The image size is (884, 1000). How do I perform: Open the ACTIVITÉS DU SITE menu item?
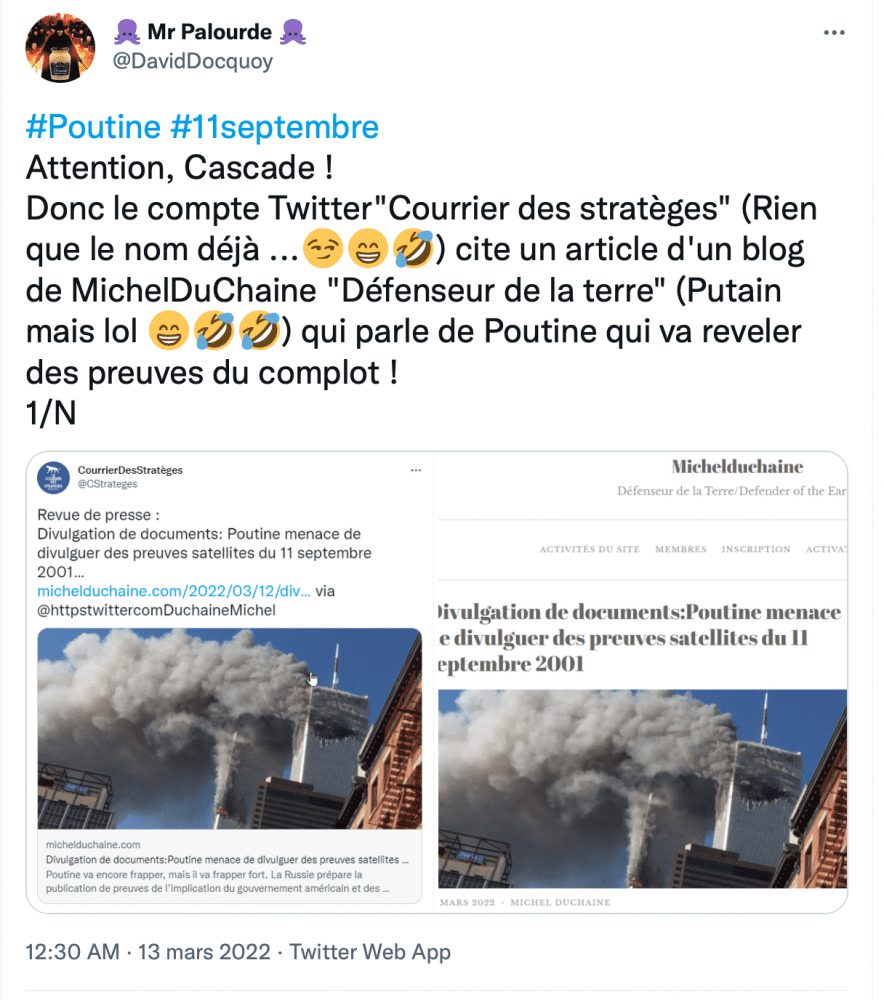pos(589,549)
